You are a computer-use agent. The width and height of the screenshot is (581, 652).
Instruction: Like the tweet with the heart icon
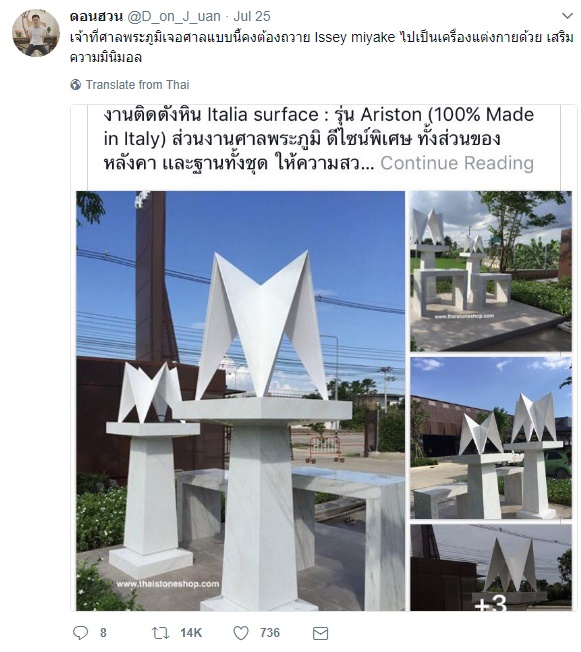point(240,633)
